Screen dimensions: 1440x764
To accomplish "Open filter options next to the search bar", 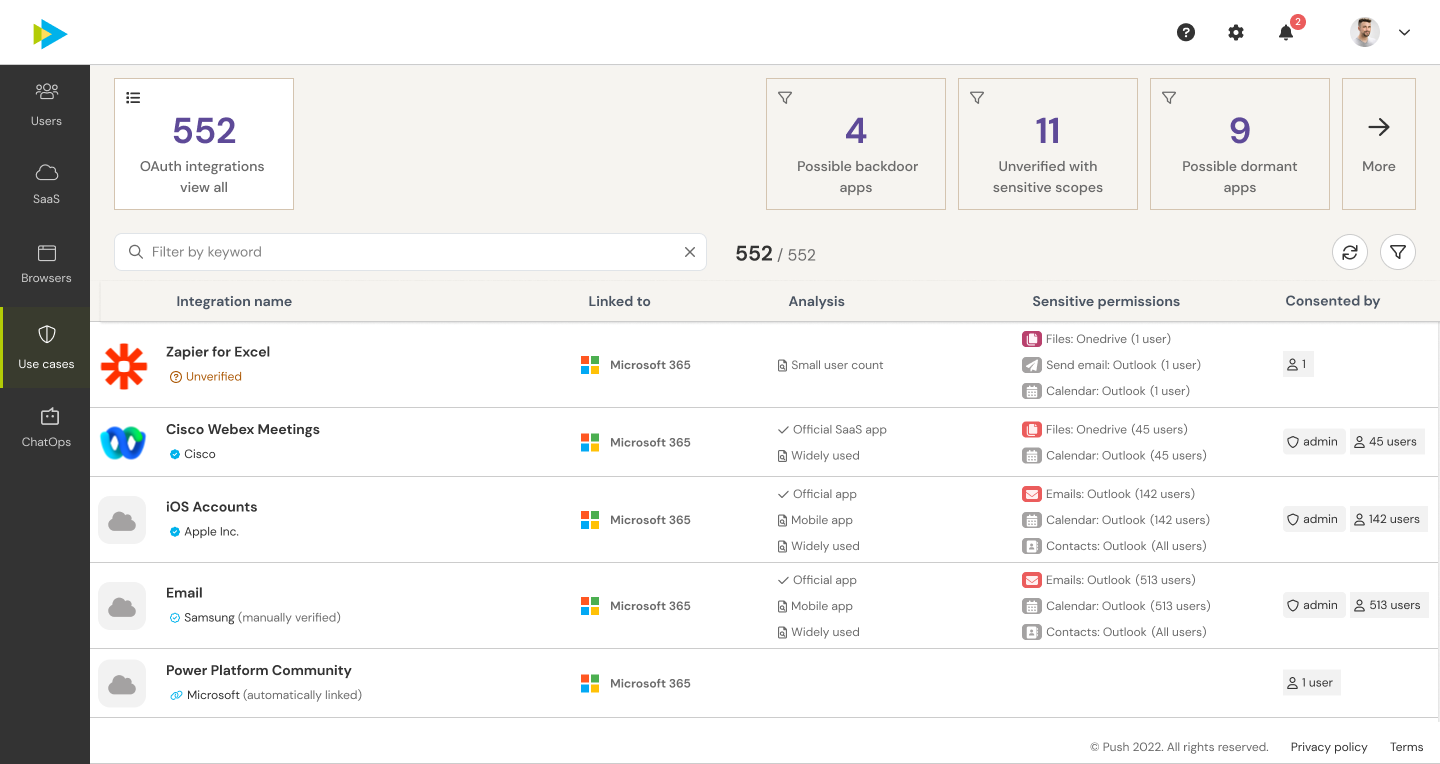I will (x=1398, y=252).
